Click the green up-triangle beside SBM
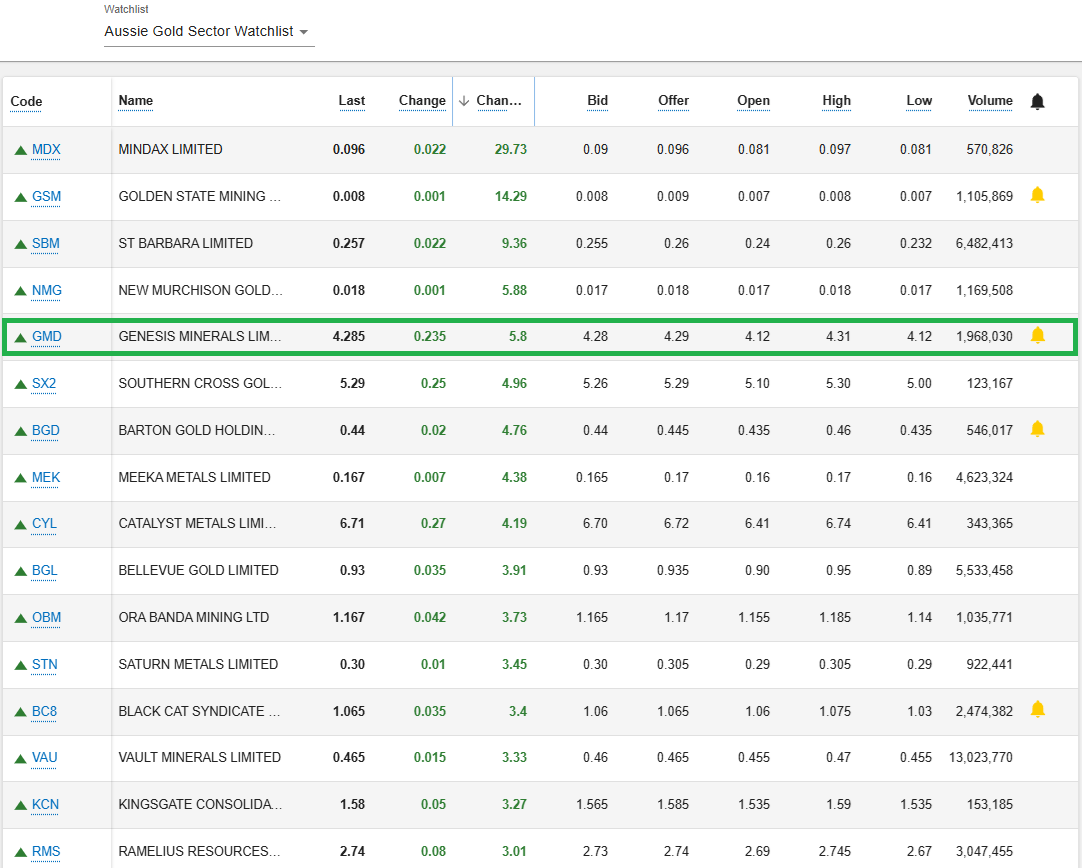 click(20, 244)
